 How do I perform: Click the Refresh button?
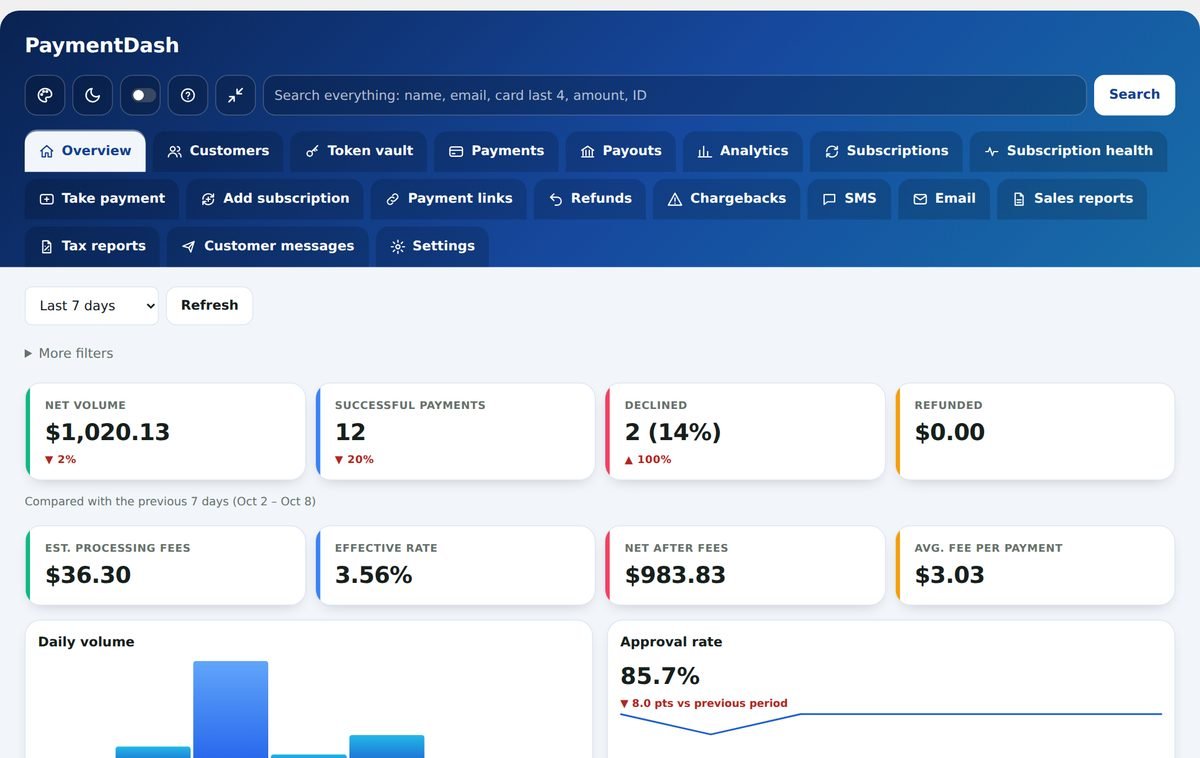(x=209, y=306)
